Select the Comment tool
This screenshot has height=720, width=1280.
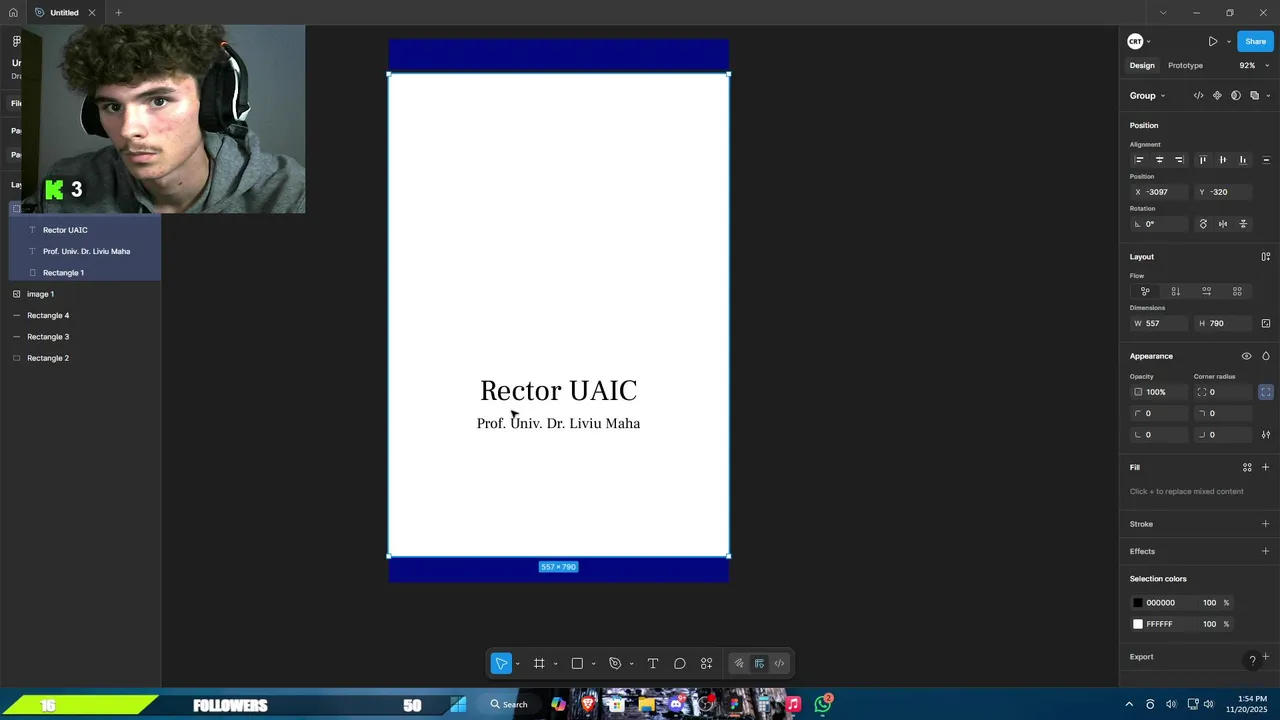pos(680,663)
